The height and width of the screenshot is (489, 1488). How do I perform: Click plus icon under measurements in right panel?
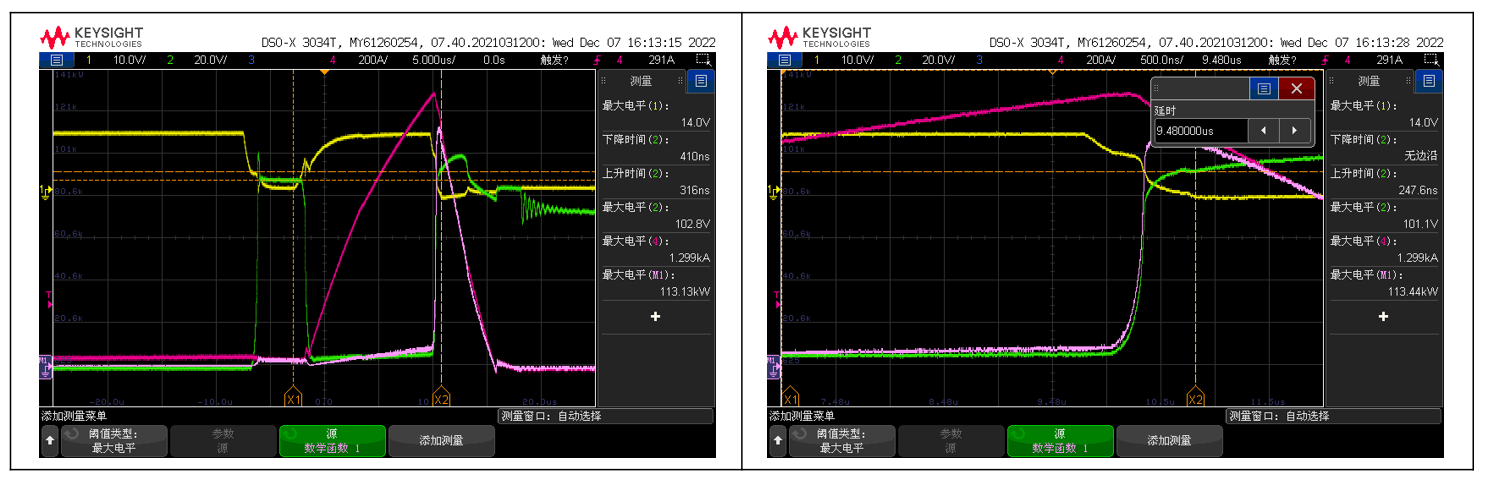coord(1383,316)
